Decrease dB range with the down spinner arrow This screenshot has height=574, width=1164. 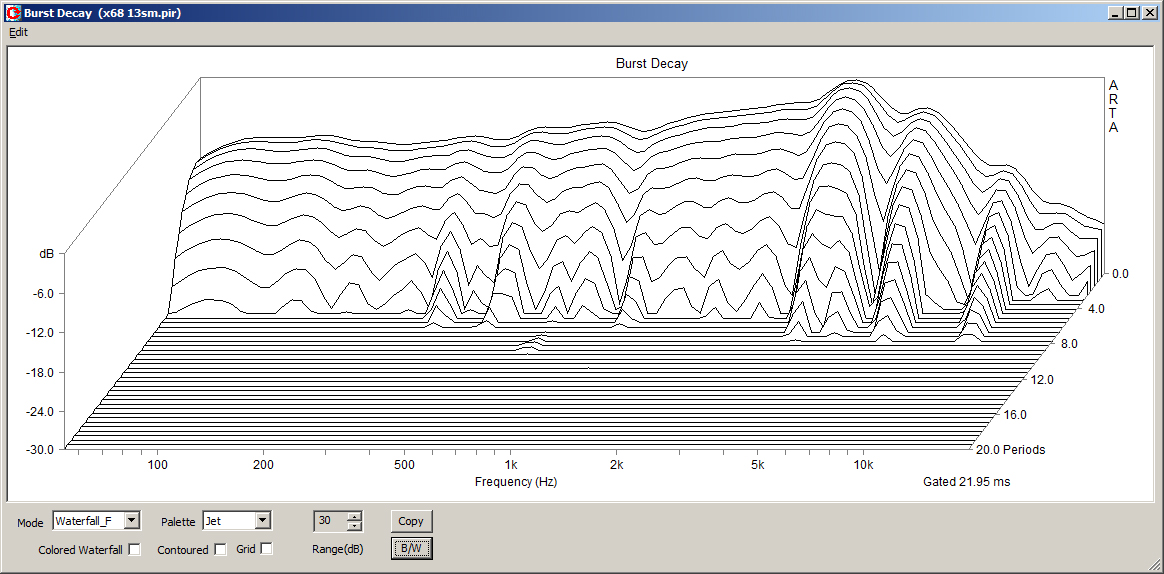click(x=353, y=526)
